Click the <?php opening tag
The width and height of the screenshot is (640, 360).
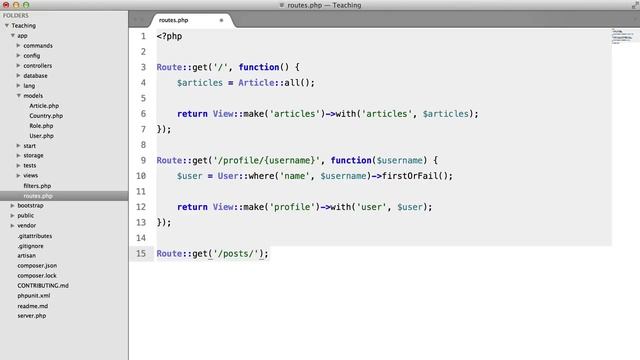169,36
